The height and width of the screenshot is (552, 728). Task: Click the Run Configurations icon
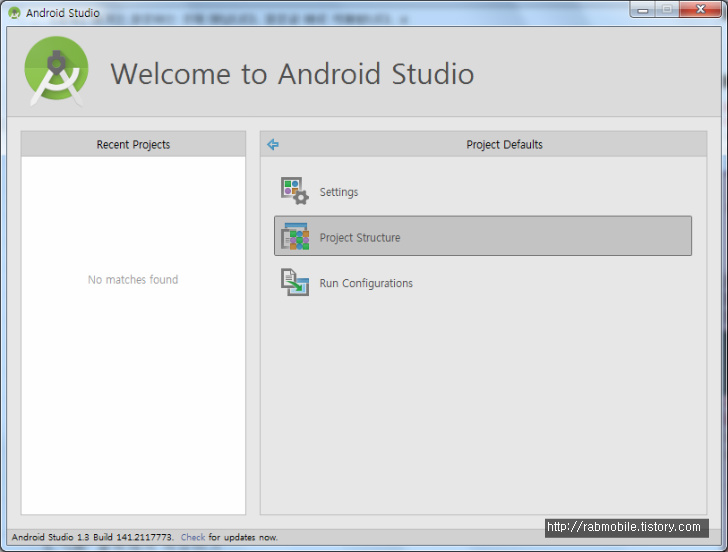294,282
